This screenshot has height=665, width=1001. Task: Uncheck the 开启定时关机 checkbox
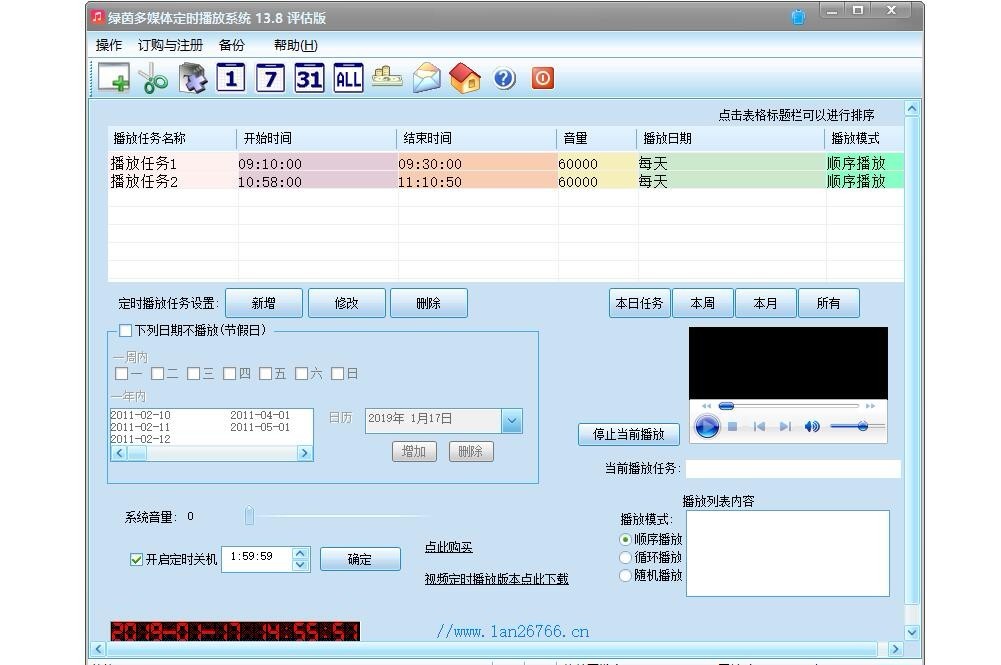click(x=137, y=560)
